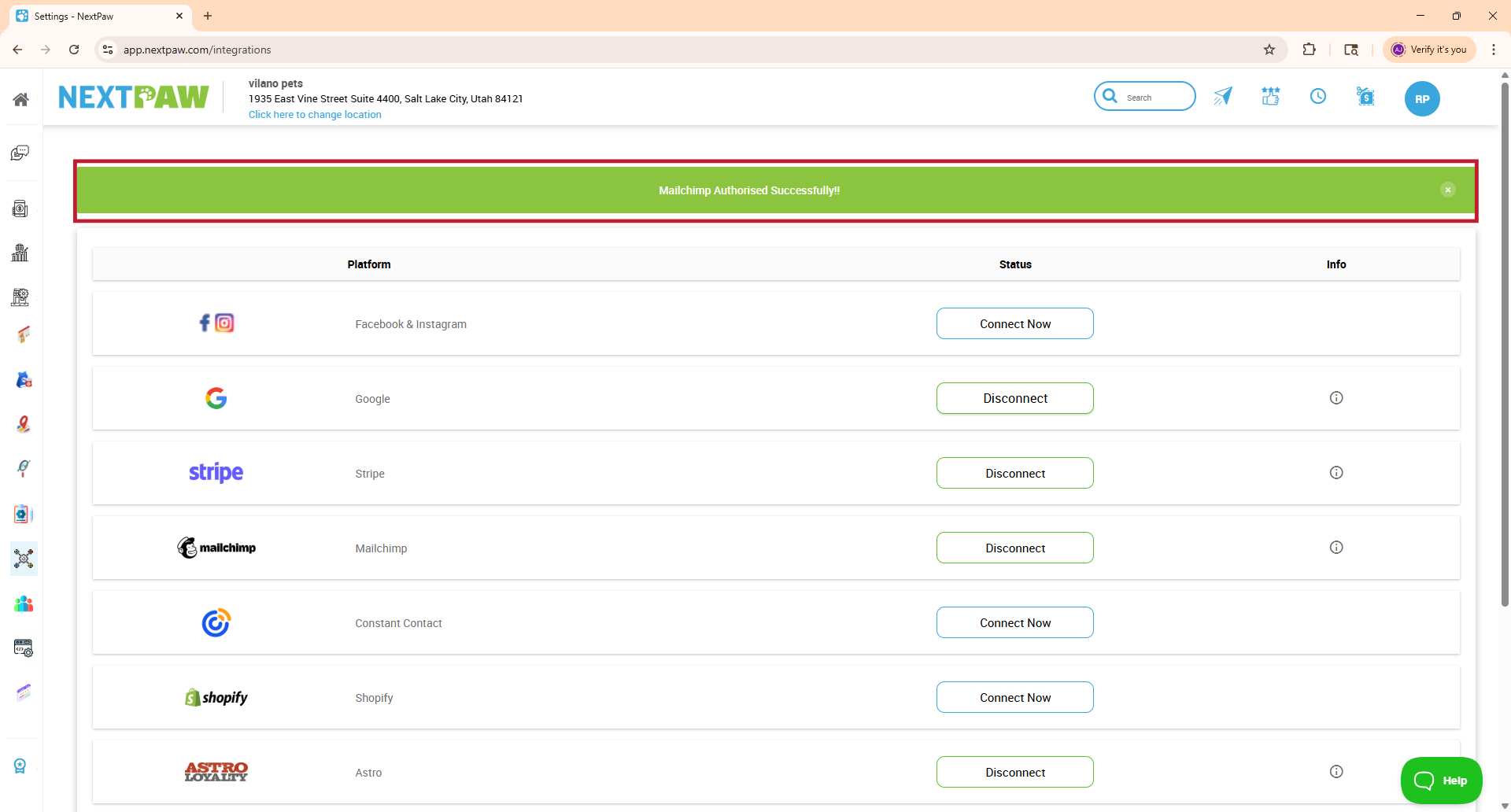Open Chrome three-dot menu
The height and width of the screenshot is (812, 1511).
[x=1494, y=50]
